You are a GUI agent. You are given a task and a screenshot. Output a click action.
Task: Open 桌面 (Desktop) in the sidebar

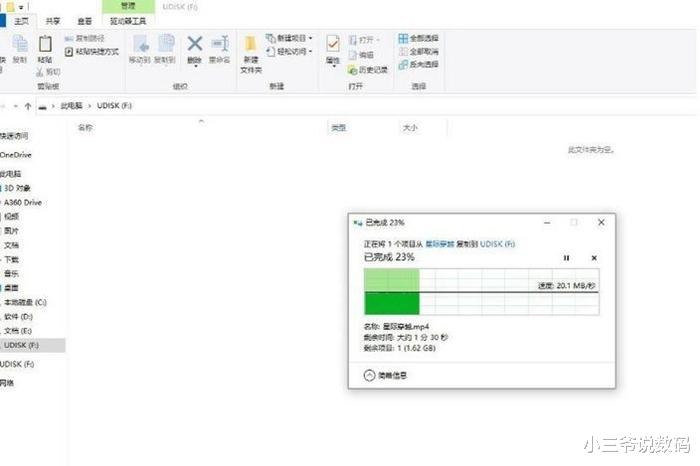[11, 288]
